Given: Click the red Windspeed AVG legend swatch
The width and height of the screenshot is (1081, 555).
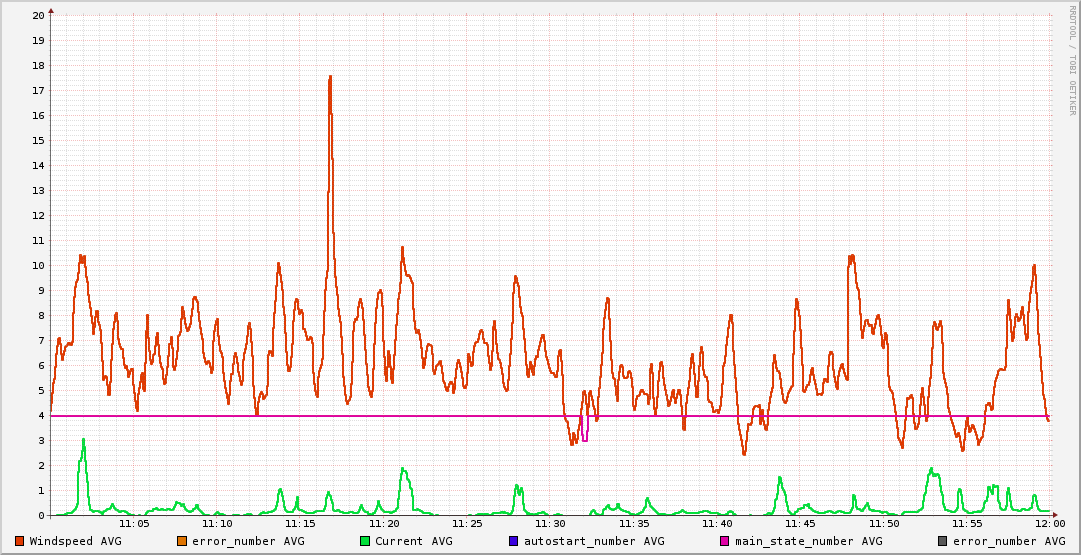Looking at the screenshot, I should click(x=20, y=541).
